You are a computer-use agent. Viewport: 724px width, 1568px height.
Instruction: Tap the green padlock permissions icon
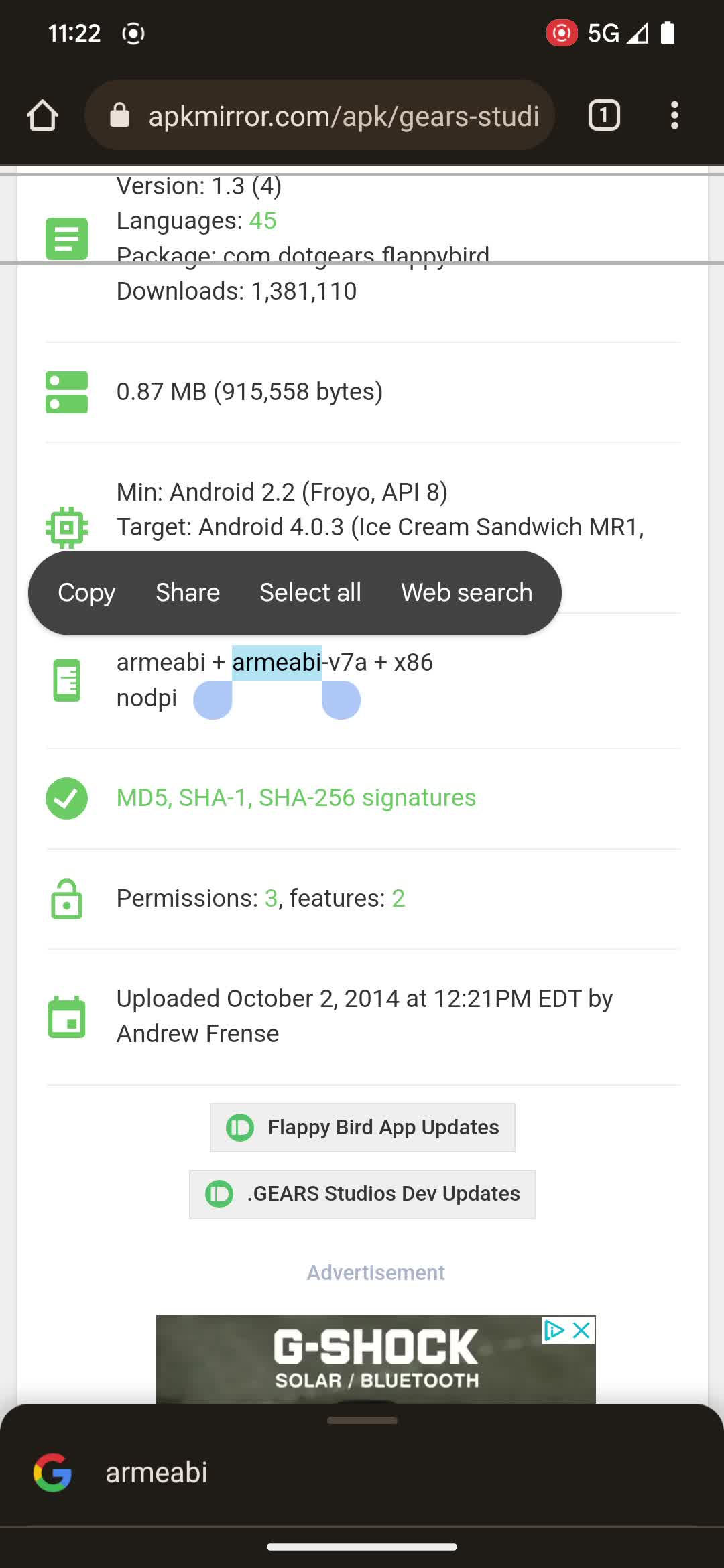(66, 899)
